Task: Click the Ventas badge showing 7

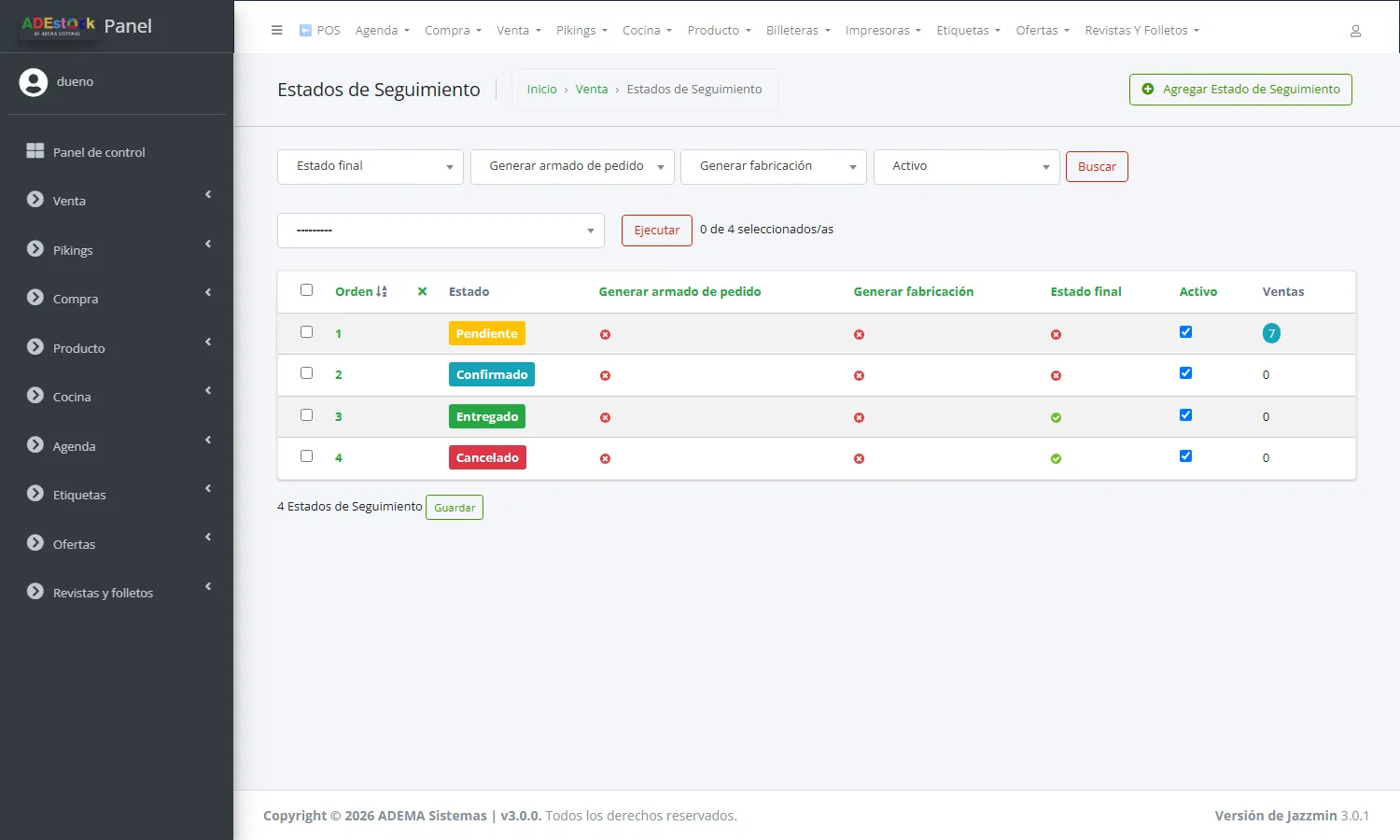Action: point(1271,333)
